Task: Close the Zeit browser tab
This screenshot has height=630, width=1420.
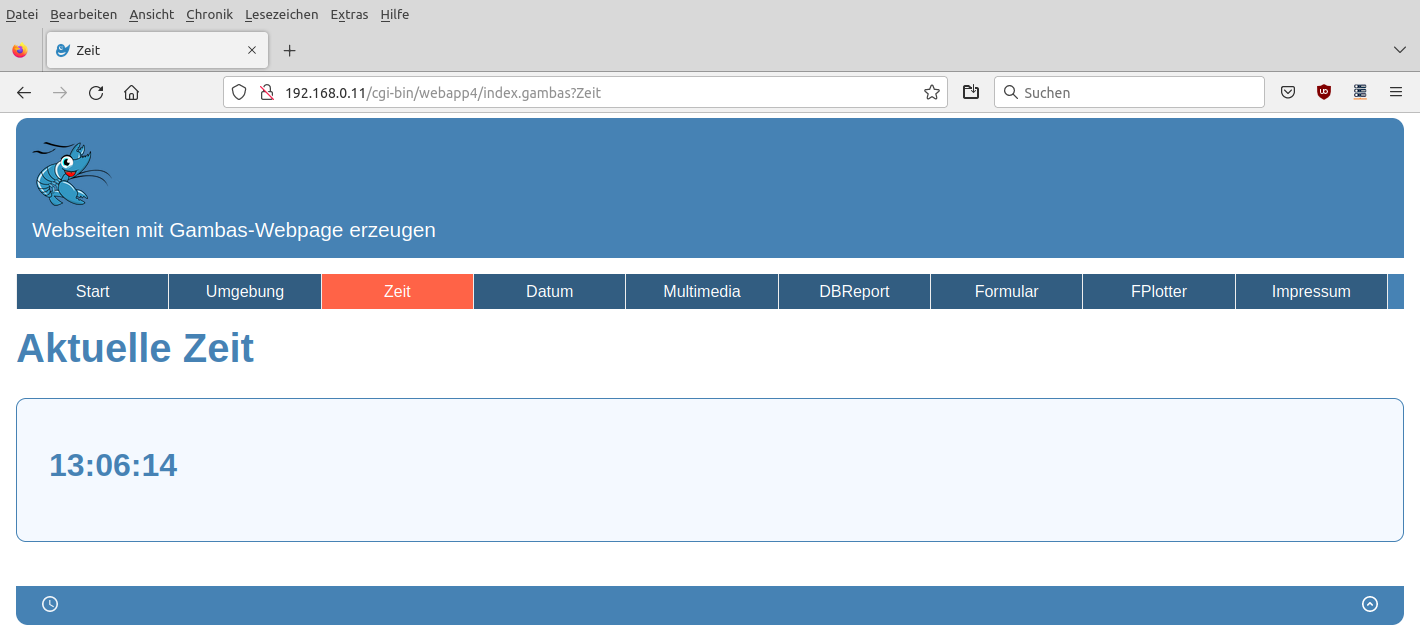Action: pos(252,50)
